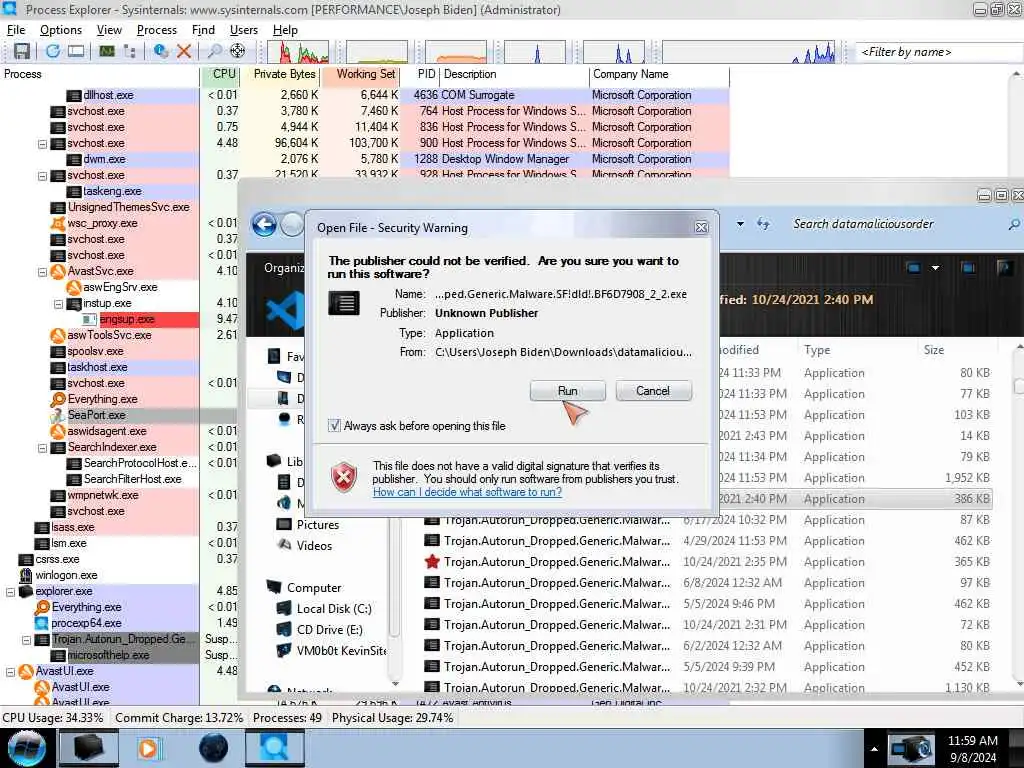Click the Process Explorer taskbar icon
Viewport: 1024px width, 768px height.
275,748
